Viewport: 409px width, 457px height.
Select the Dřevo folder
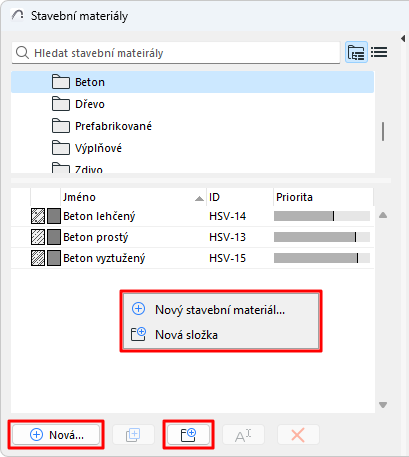pos(193,104)
